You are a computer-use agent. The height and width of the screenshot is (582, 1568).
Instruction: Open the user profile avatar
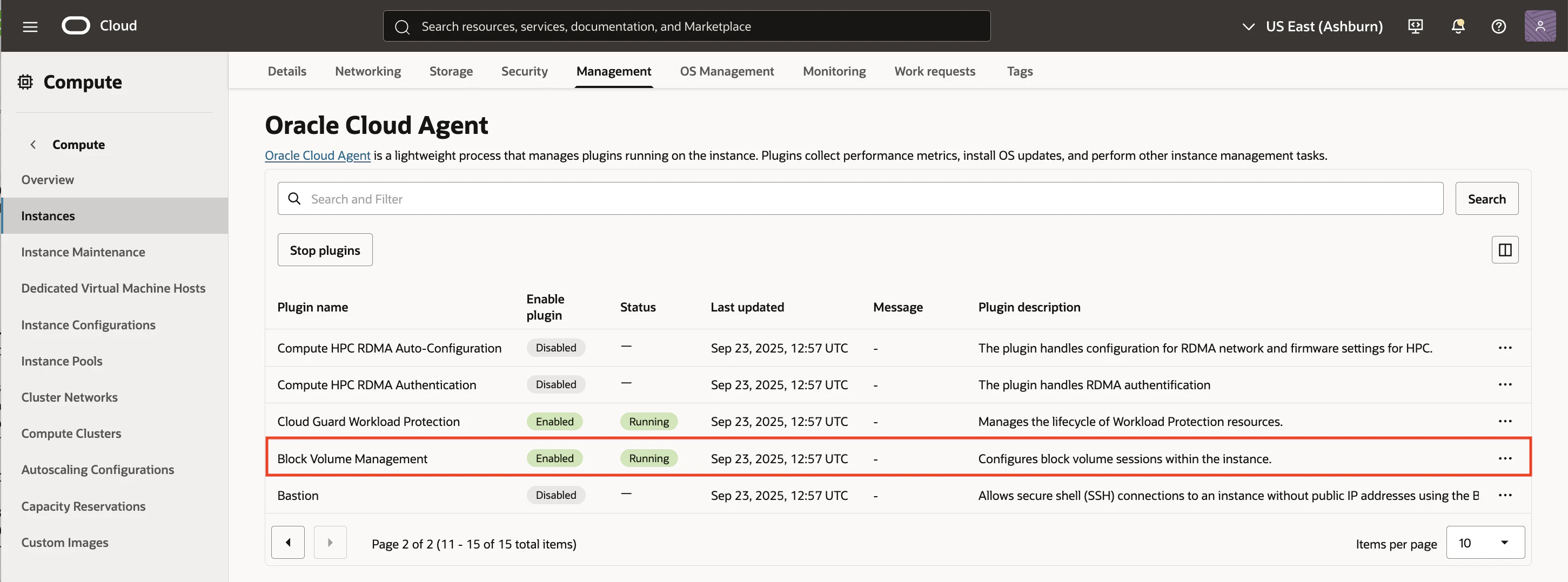coord(1540,25)
